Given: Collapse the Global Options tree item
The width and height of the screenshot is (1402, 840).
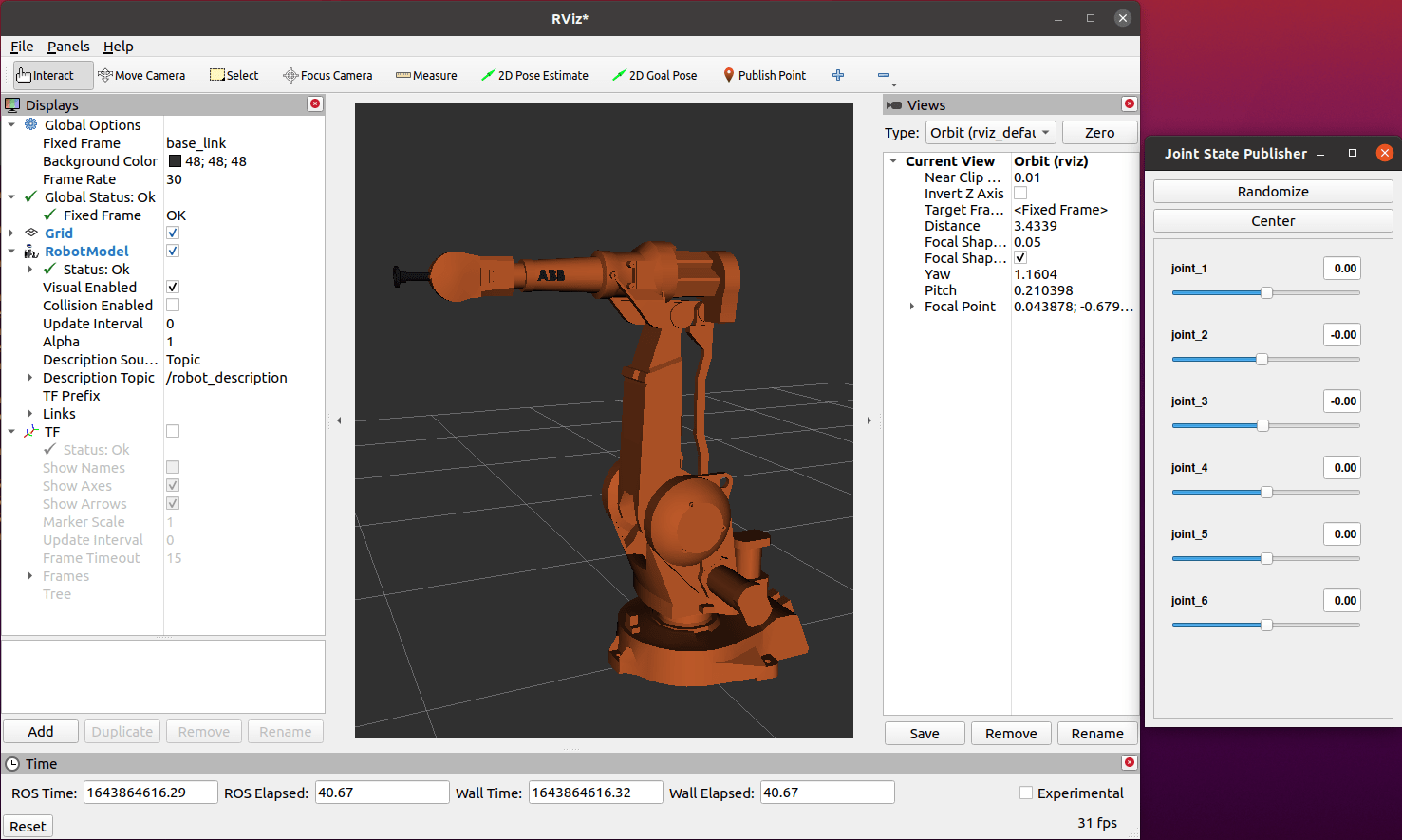Looking at the screenshot, I should (x=12, y=124).
